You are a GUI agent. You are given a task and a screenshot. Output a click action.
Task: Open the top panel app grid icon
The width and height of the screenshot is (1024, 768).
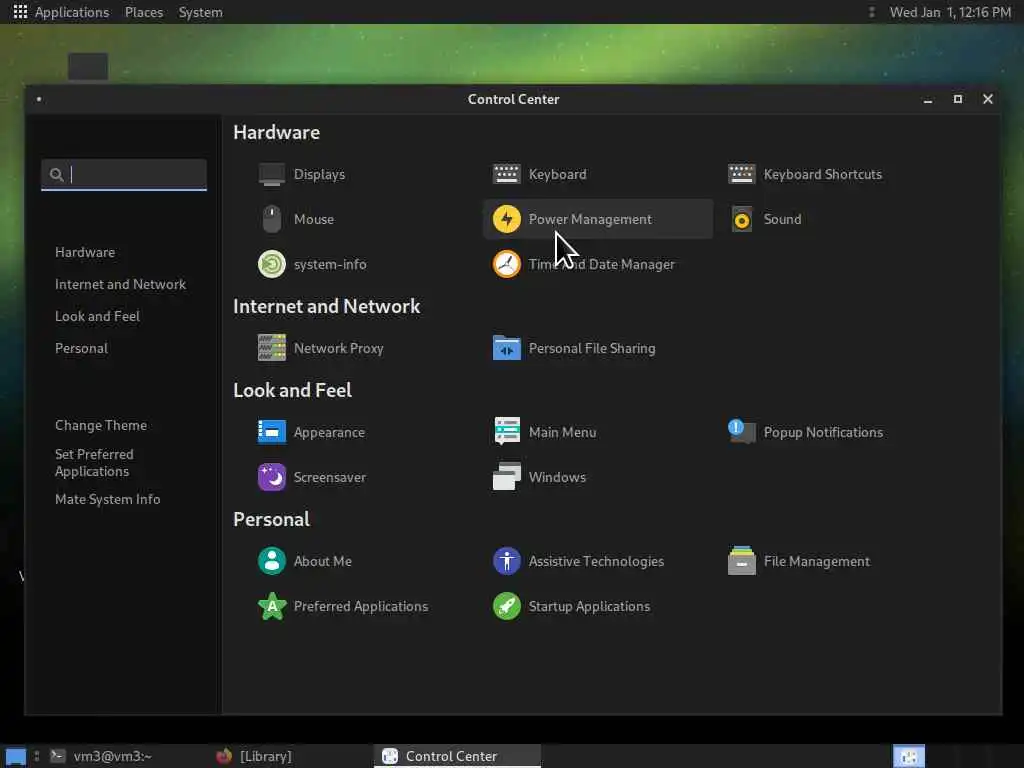(x=20, y=12)
